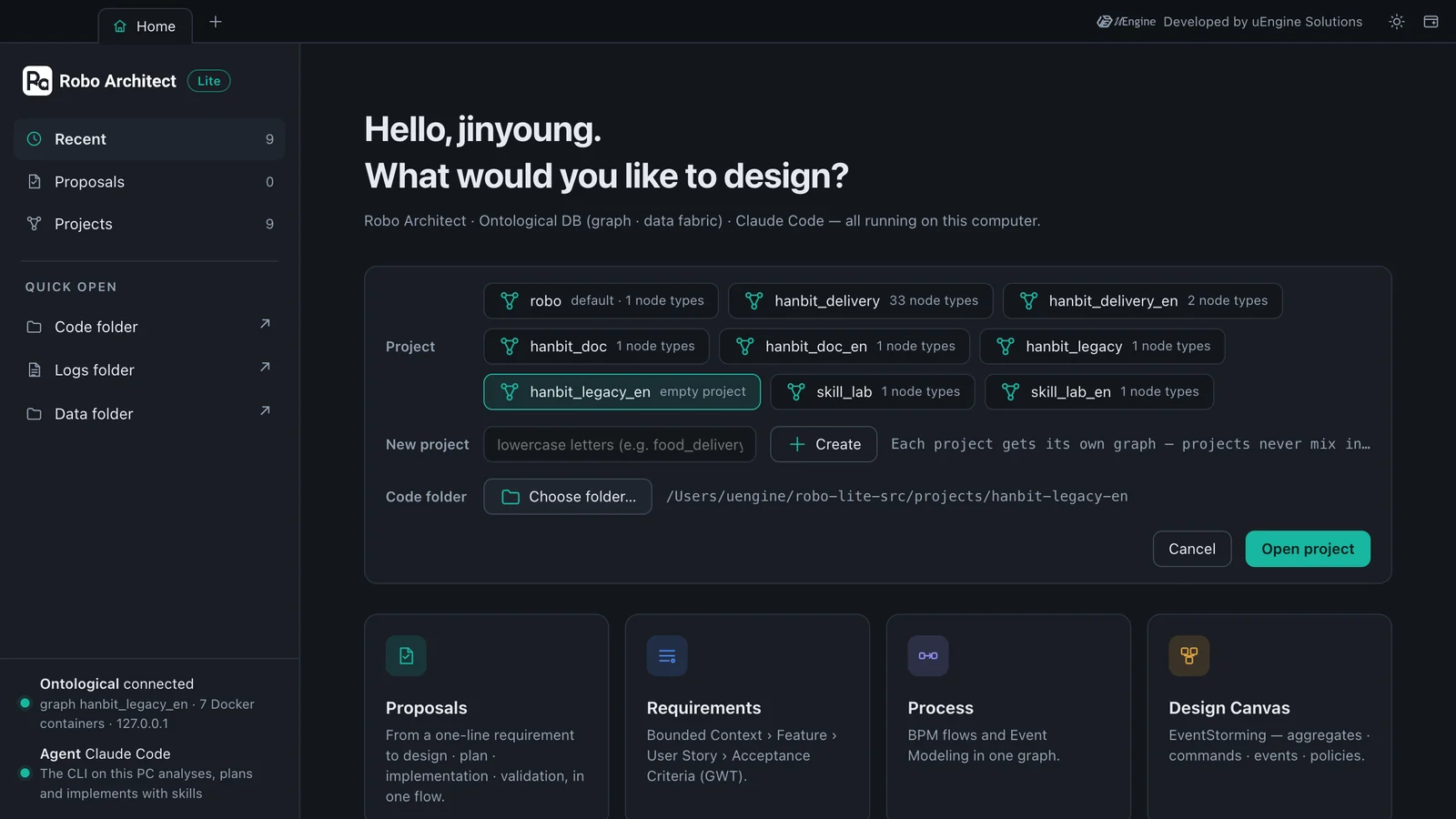The width and height of the screenshot is (1456, 819).
Task: Click the uEngine logo in title bar
Action: tap(1126, 22)
